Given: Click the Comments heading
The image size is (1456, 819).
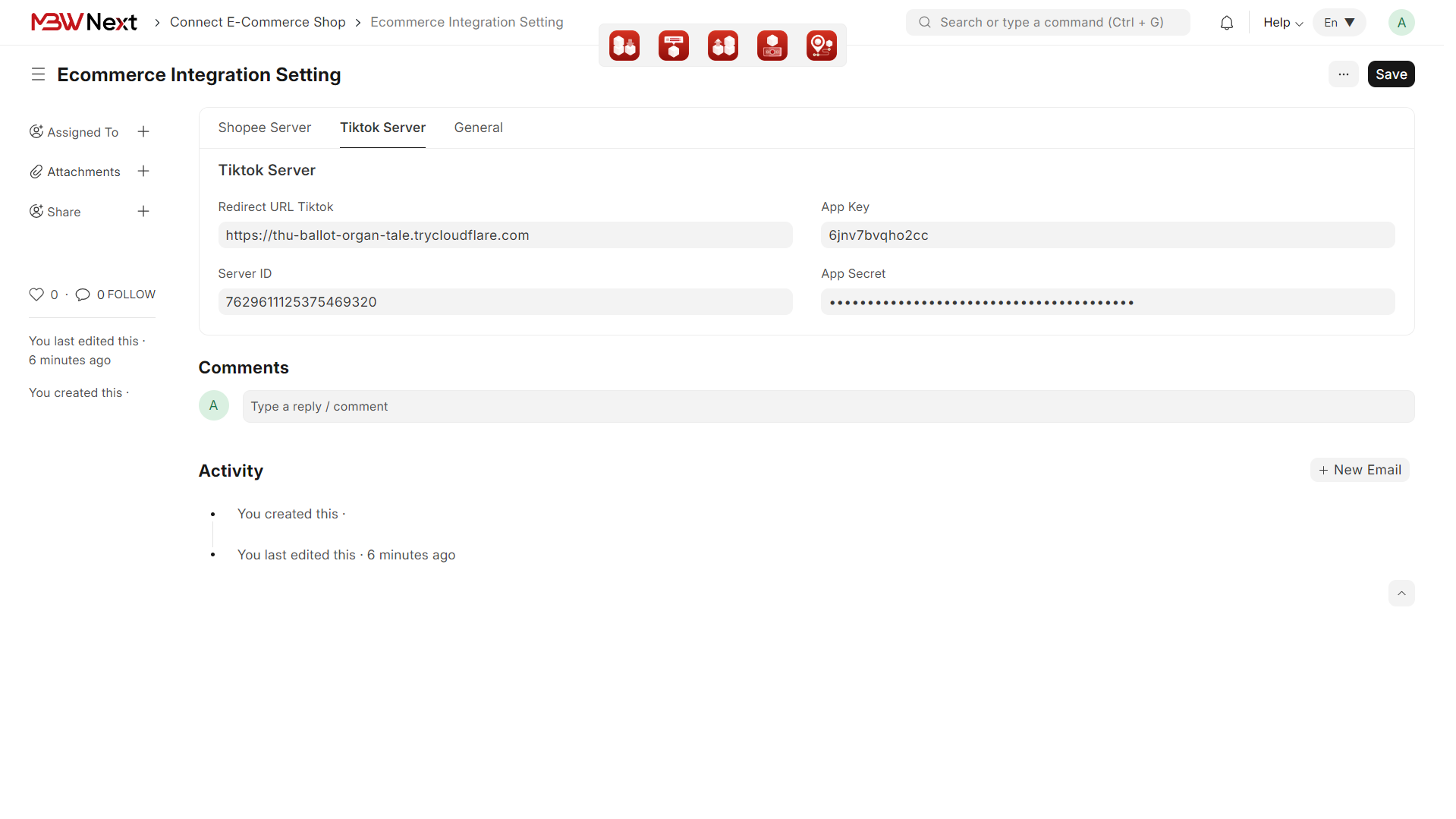Looking at the screenshot, I should click(244, 367).
